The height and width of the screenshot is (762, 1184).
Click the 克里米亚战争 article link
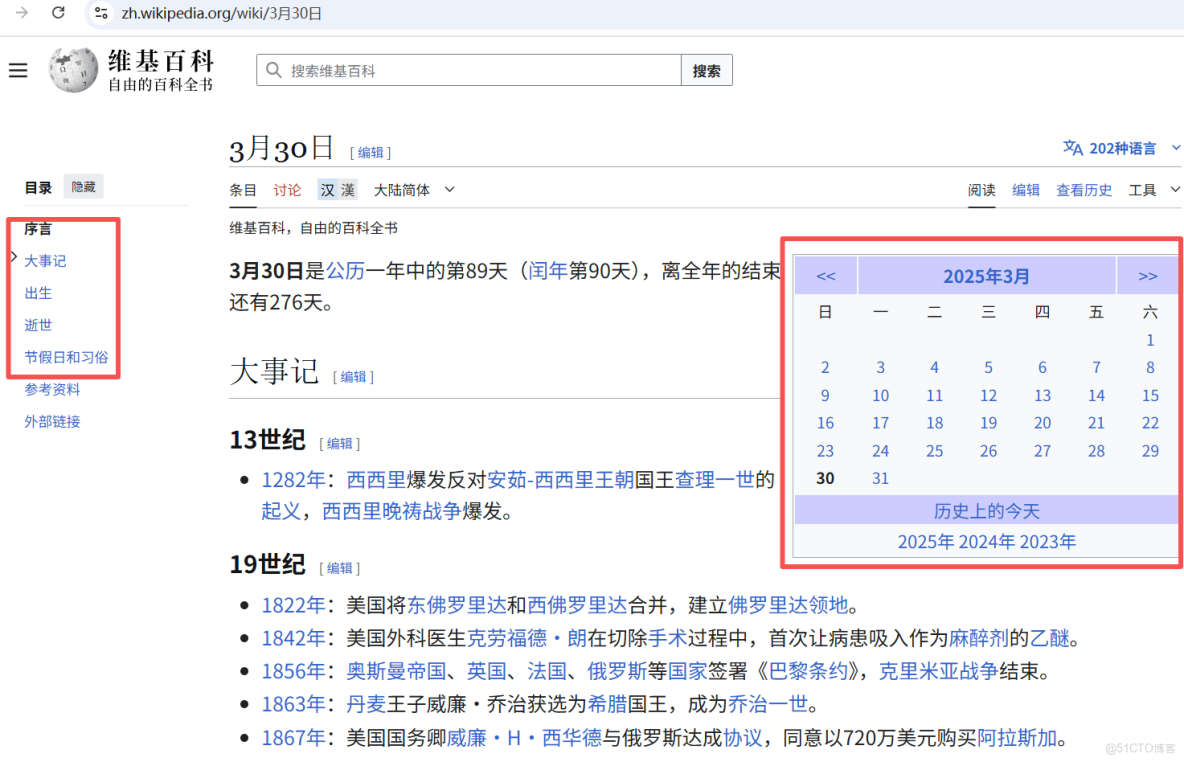(937, 671)
